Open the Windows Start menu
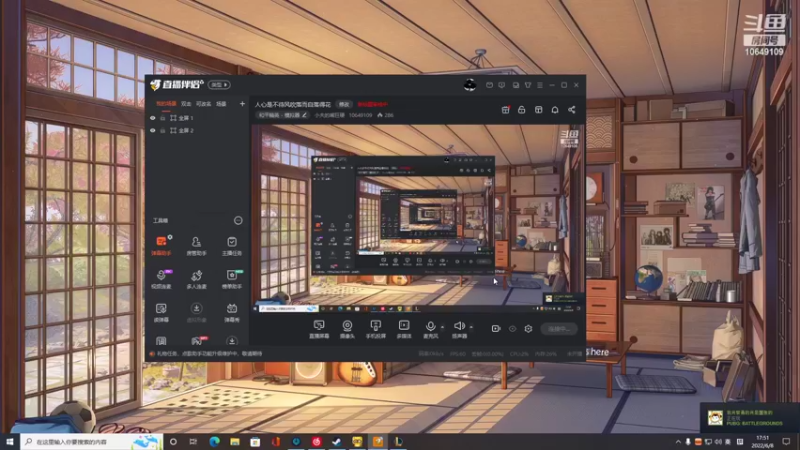Viewport: 800px width, 450px height. [10, 442]
